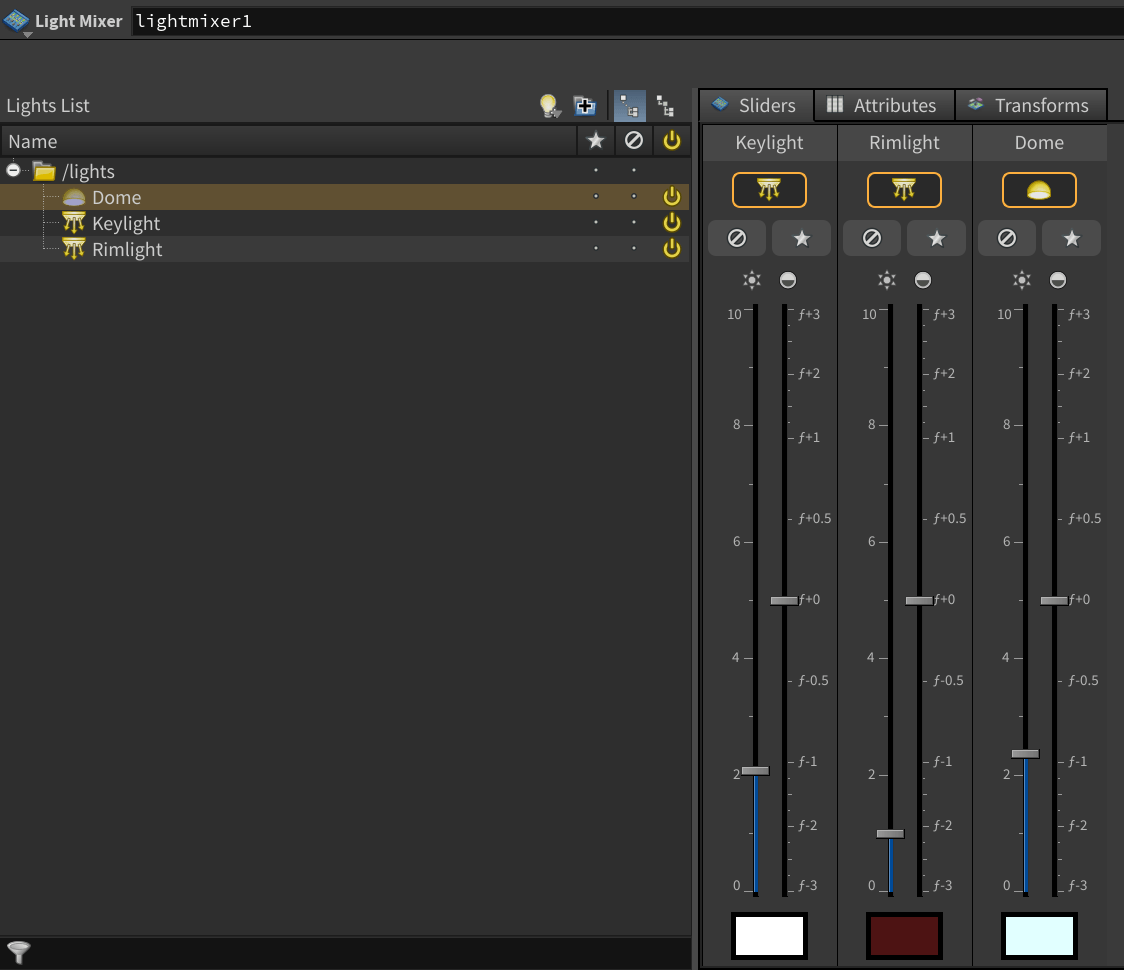1124x970 pixels.
Task: Open the Rimlight dark red color swatch
Action: pyautogui.click(x=904, y=936)
